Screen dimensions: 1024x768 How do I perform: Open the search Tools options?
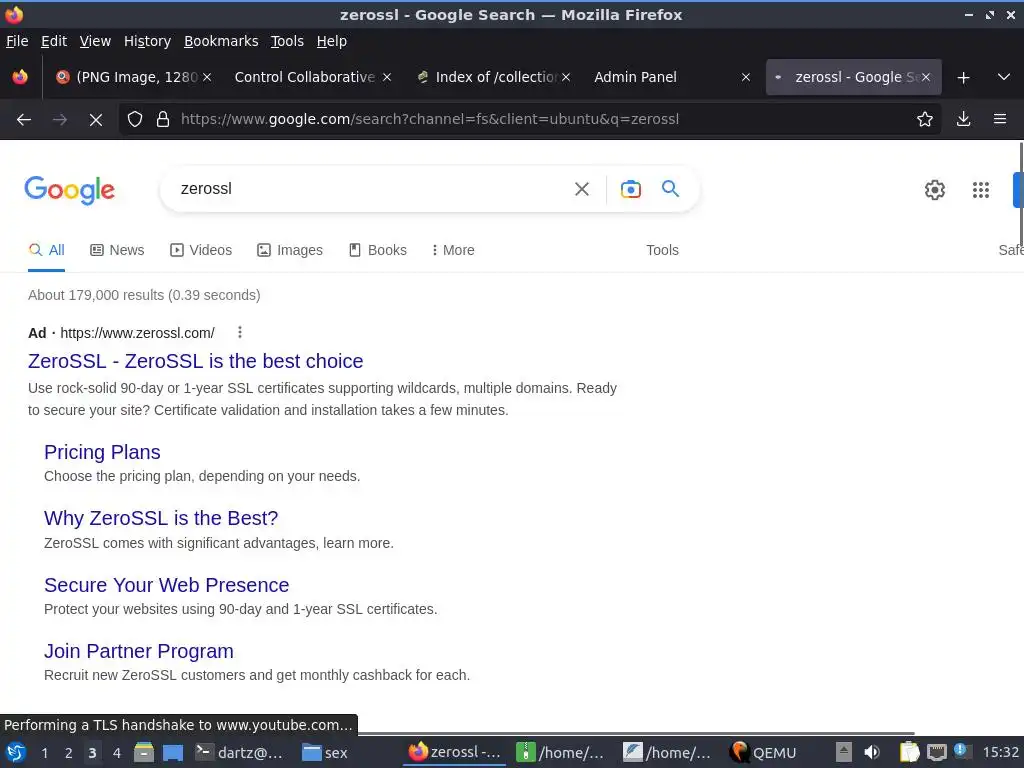[662, 250]
